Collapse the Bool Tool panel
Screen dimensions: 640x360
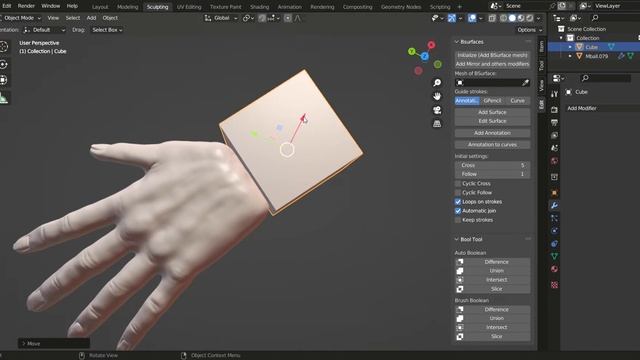tap(457, 240)
